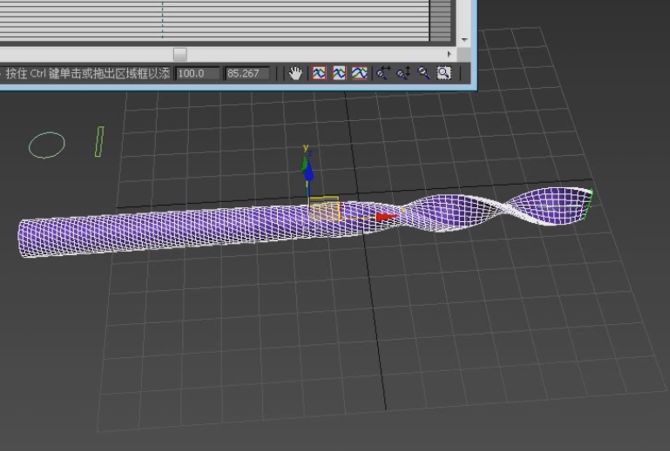Select the Zoom Region tool
This screenshot has height=451, width=670.
pyautogui.click(x=443, y=73)
